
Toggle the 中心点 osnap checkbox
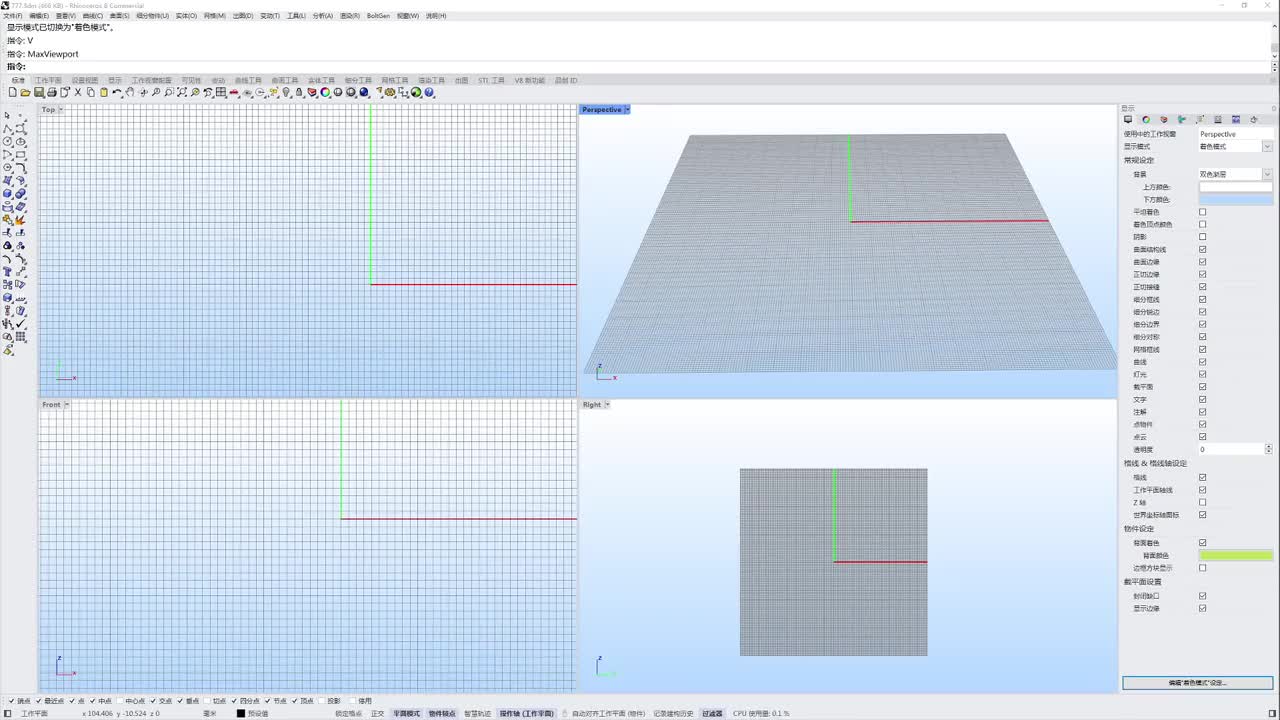[120, 701]
